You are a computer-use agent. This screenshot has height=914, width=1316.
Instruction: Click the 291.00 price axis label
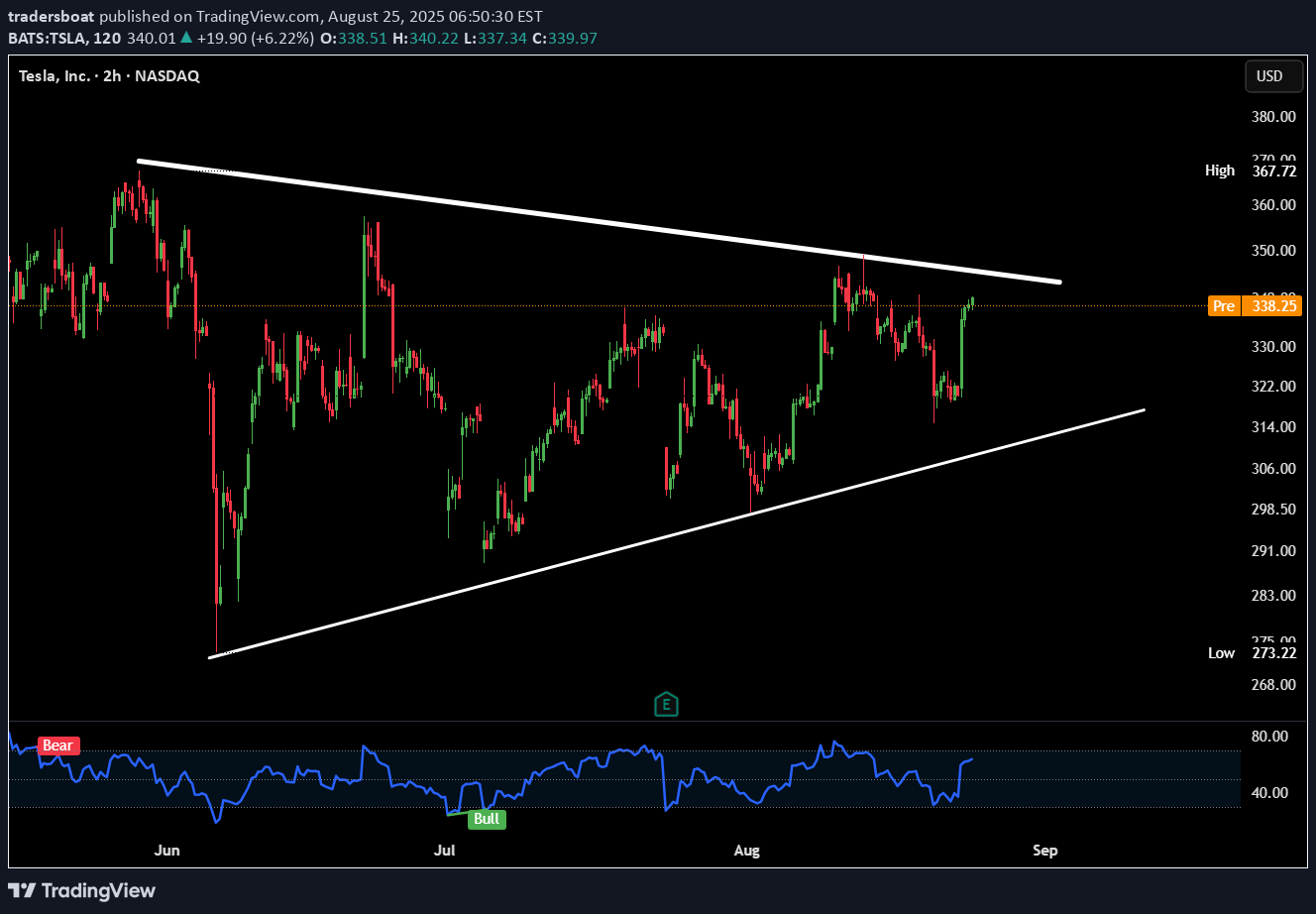point(1273,550)
